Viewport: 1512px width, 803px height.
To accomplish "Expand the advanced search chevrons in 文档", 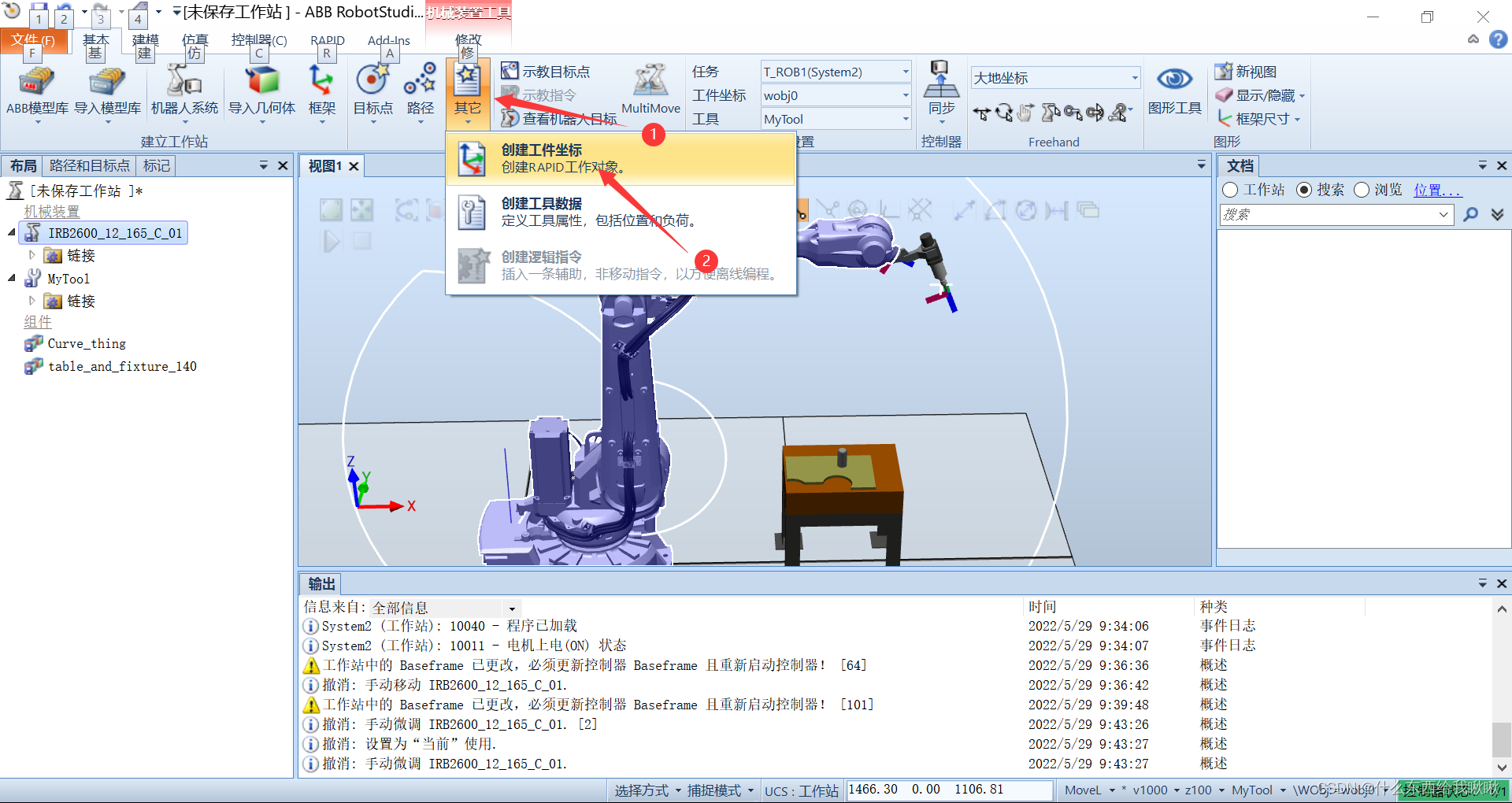I will [1497, 214].
